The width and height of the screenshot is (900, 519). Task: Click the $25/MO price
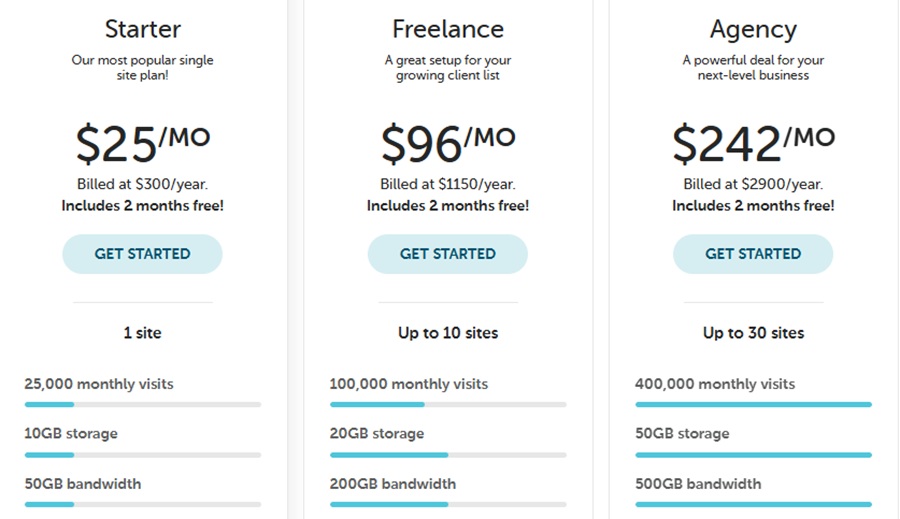[142, 143]
